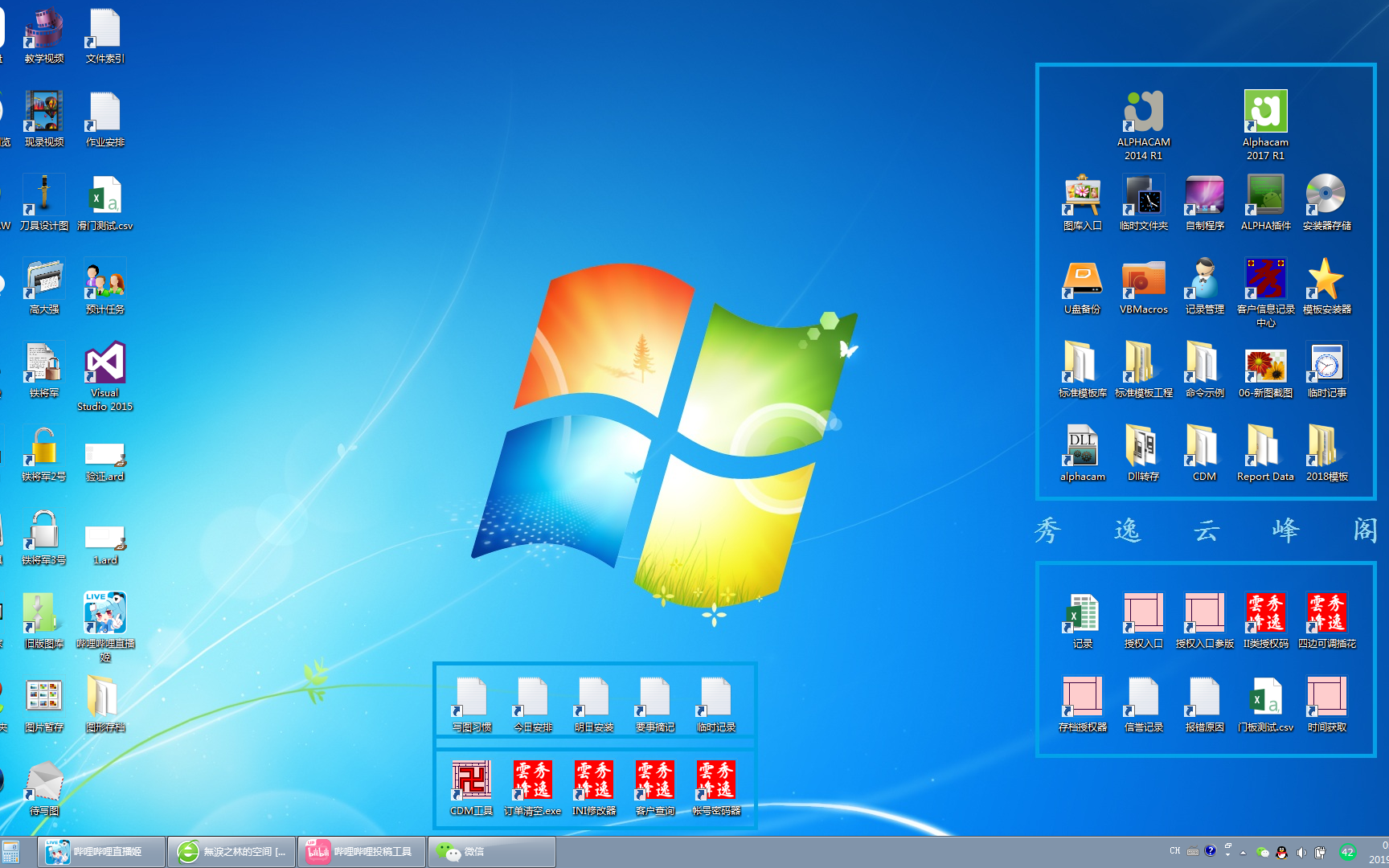Click the 安装器存储 disc icon
This screenshot has width=1389, height=868.
point(1326,203)
